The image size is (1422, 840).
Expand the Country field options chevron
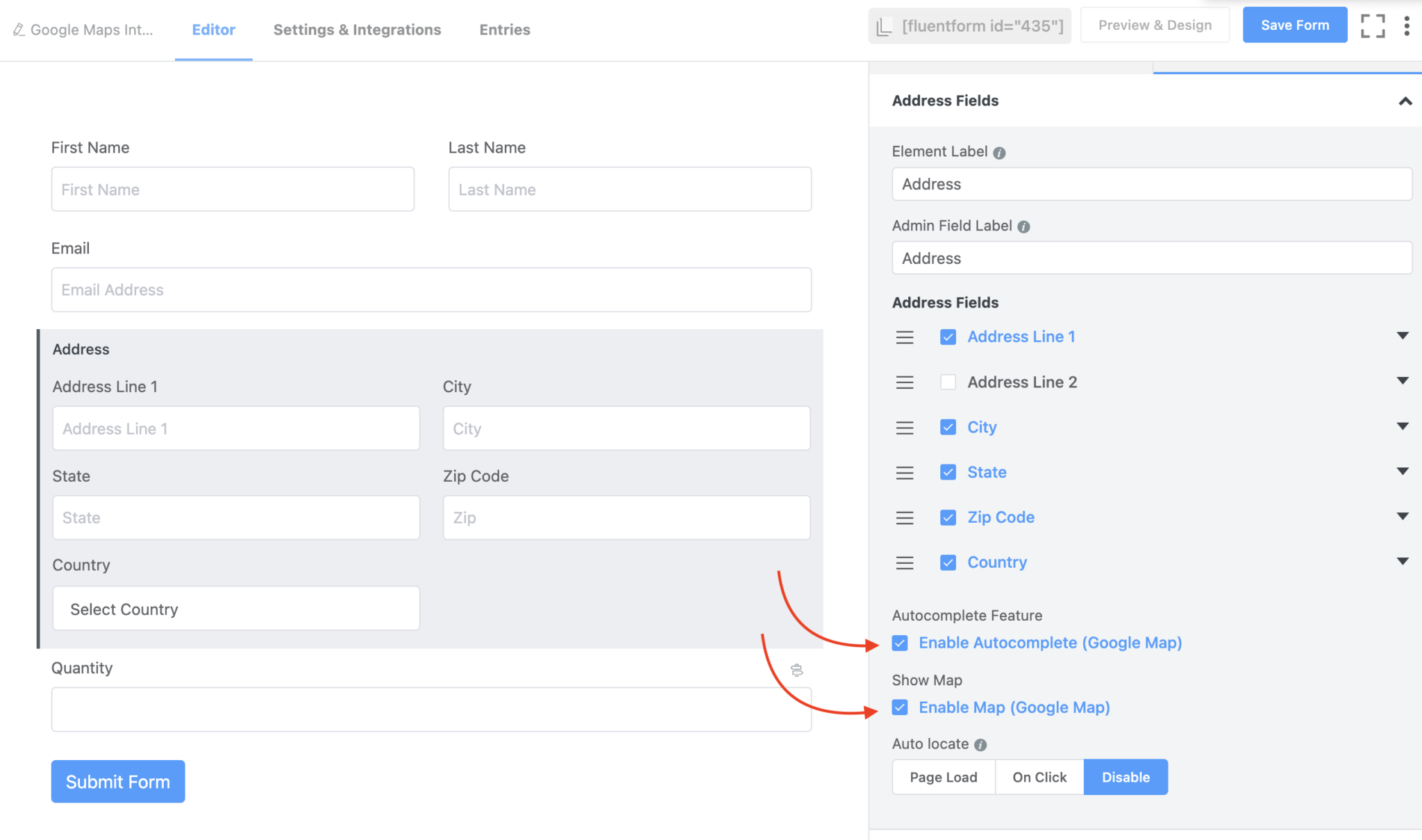[x=1403, y=561]
